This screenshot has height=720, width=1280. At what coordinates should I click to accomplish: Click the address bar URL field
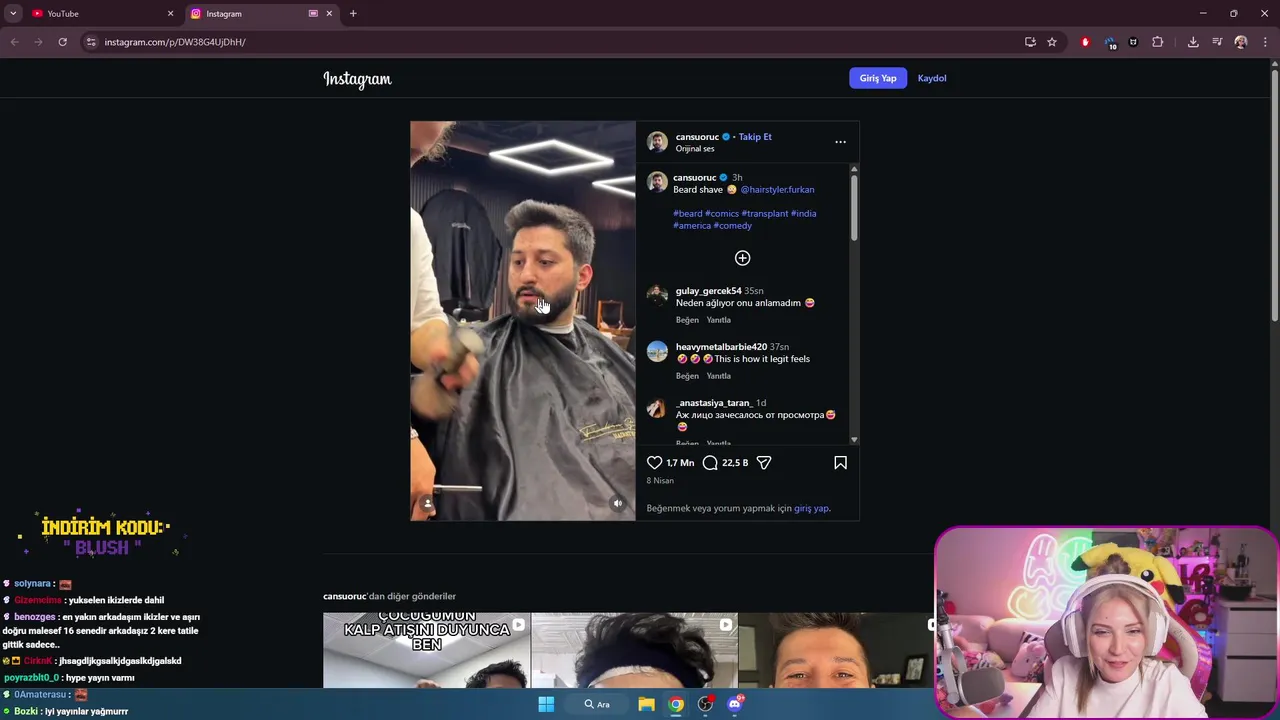click(550, 42)
